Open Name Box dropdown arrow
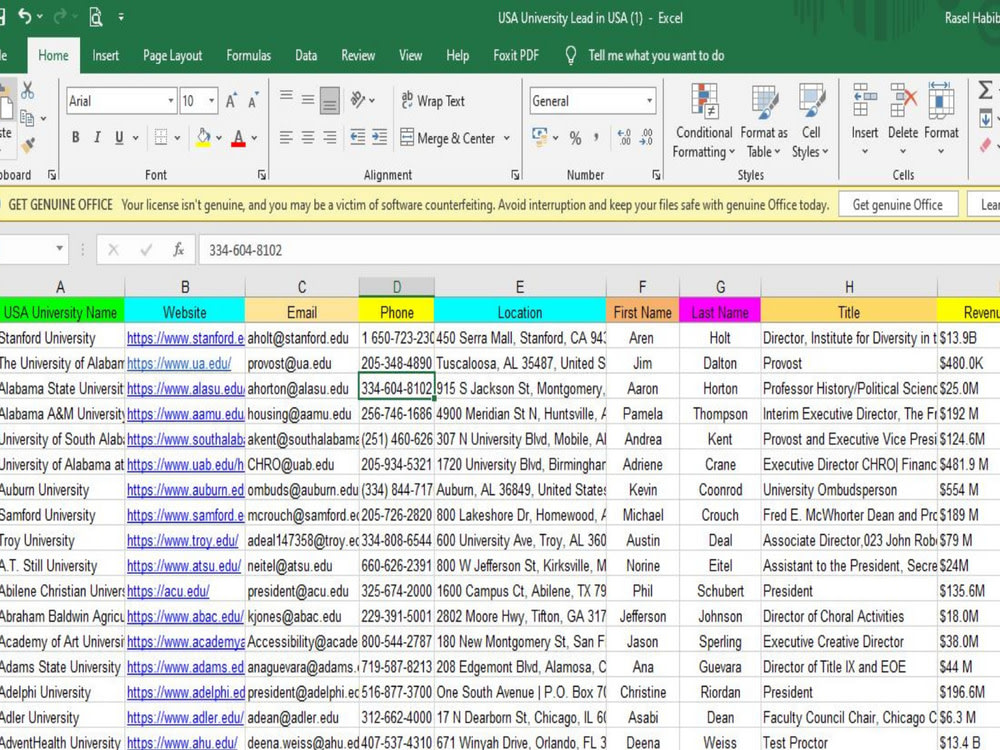The width and height of the screenshot is (1000, 750). tap(59, 249)
